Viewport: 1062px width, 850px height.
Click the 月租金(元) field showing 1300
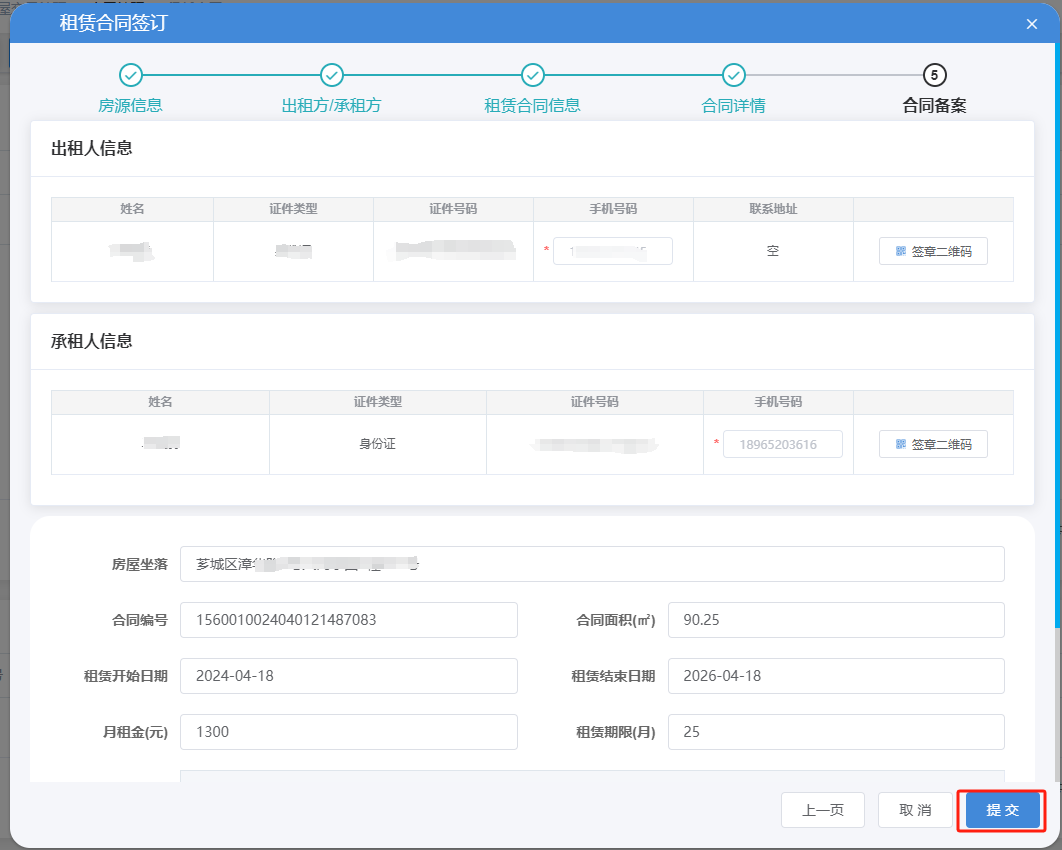pyautogui.click(x=349, y=732)
